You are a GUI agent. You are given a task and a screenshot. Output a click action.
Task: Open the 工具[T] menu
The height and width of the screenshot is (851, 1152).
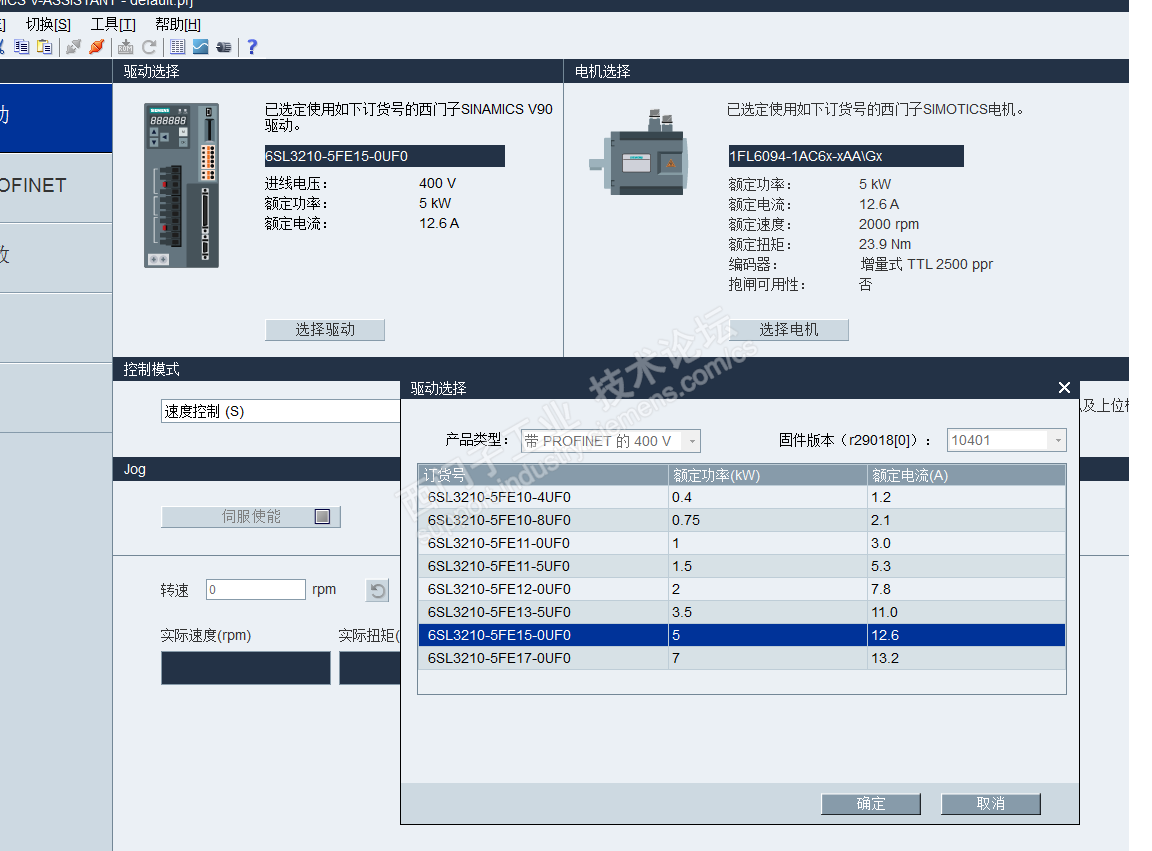[x=113, y=24]
